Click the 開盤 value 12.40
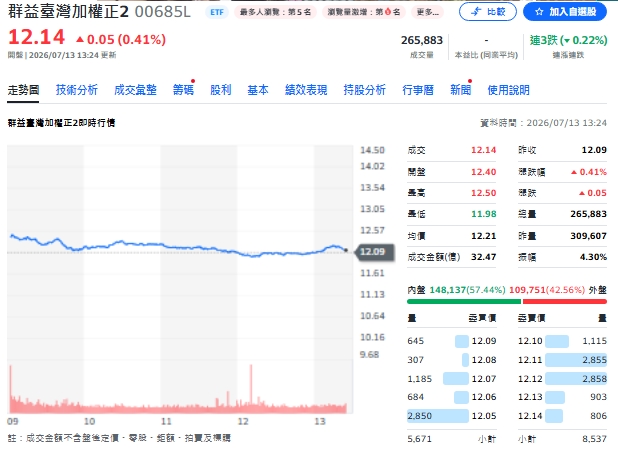 (x=484, y=172)
